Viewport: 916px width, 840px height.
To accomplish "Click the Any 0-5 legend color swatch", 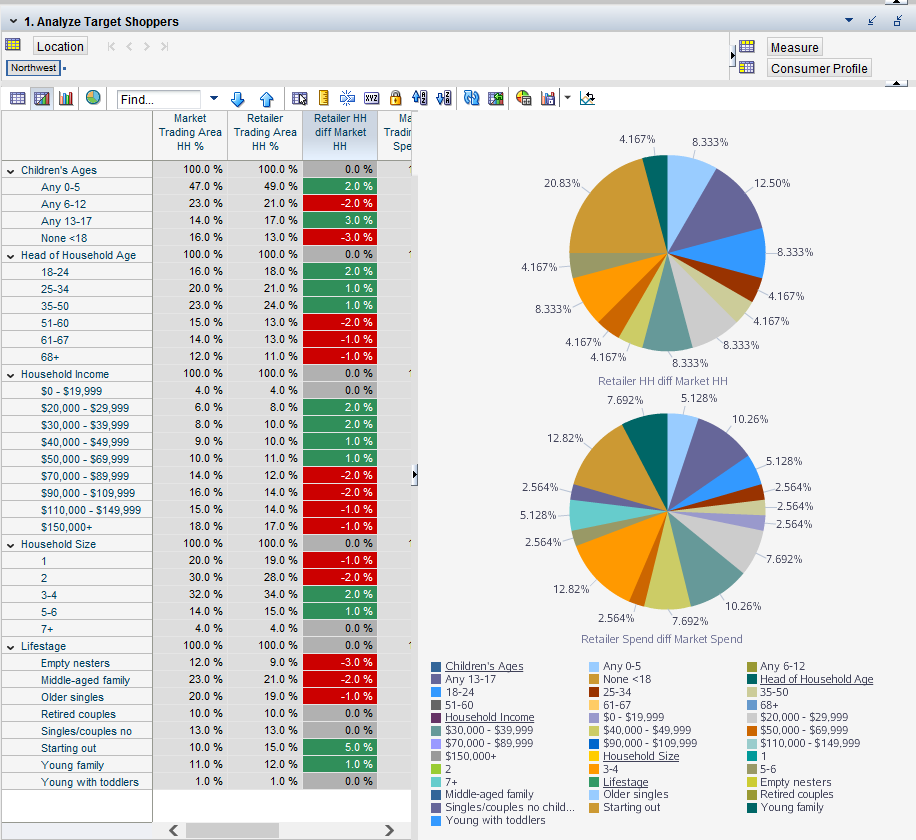I will click(x=594, y=667).
